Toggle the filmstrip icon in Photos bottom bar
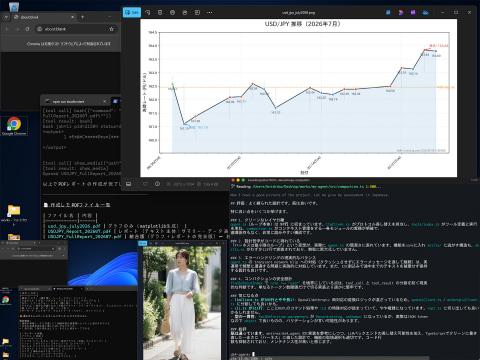The height and width of the screenshot is (360, 480). click(129, 184)
